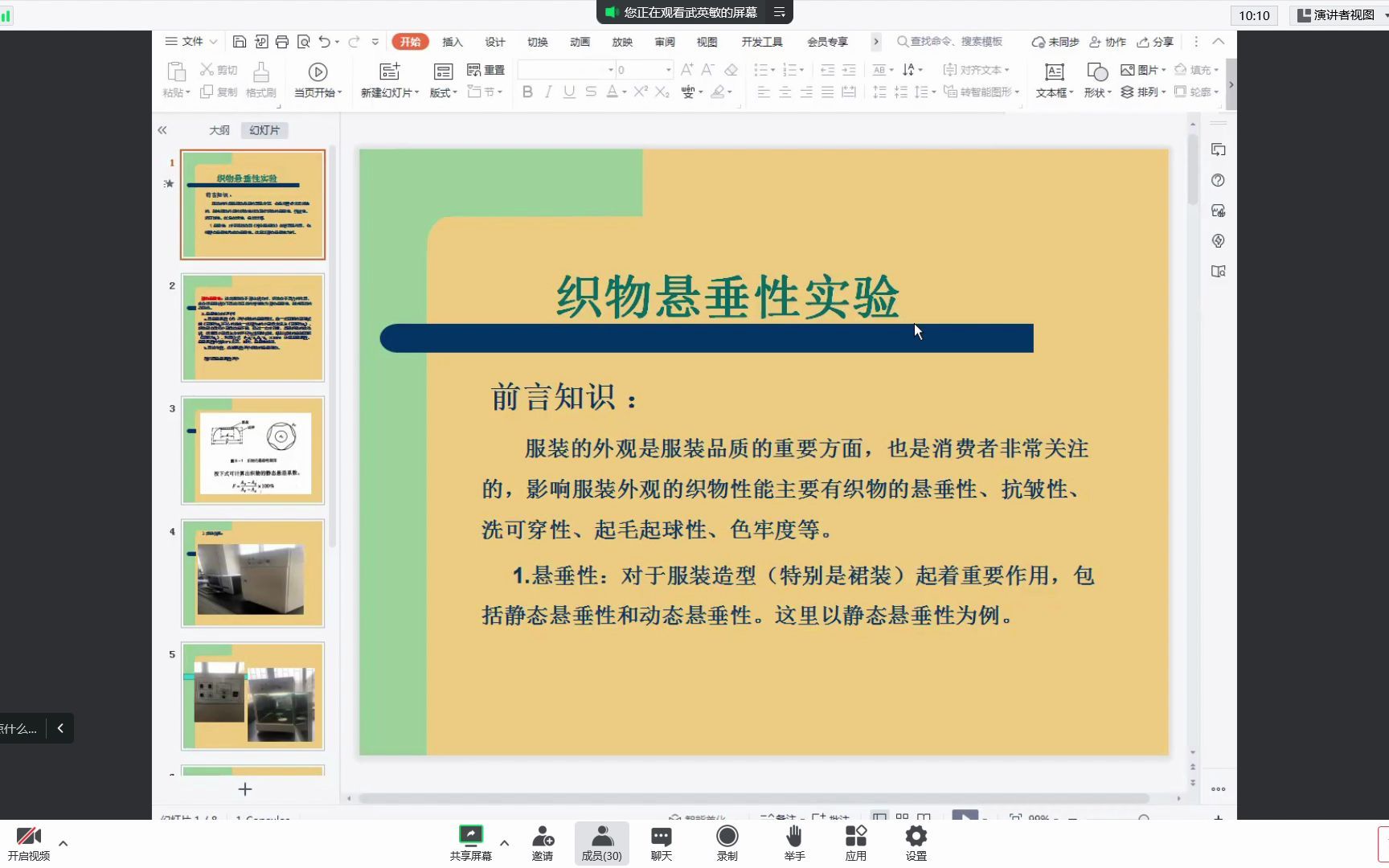This screenshot has height=868, width=1389.
Task: Expand the Layout (版式) dropdown
Action: (x=444, y=92)
